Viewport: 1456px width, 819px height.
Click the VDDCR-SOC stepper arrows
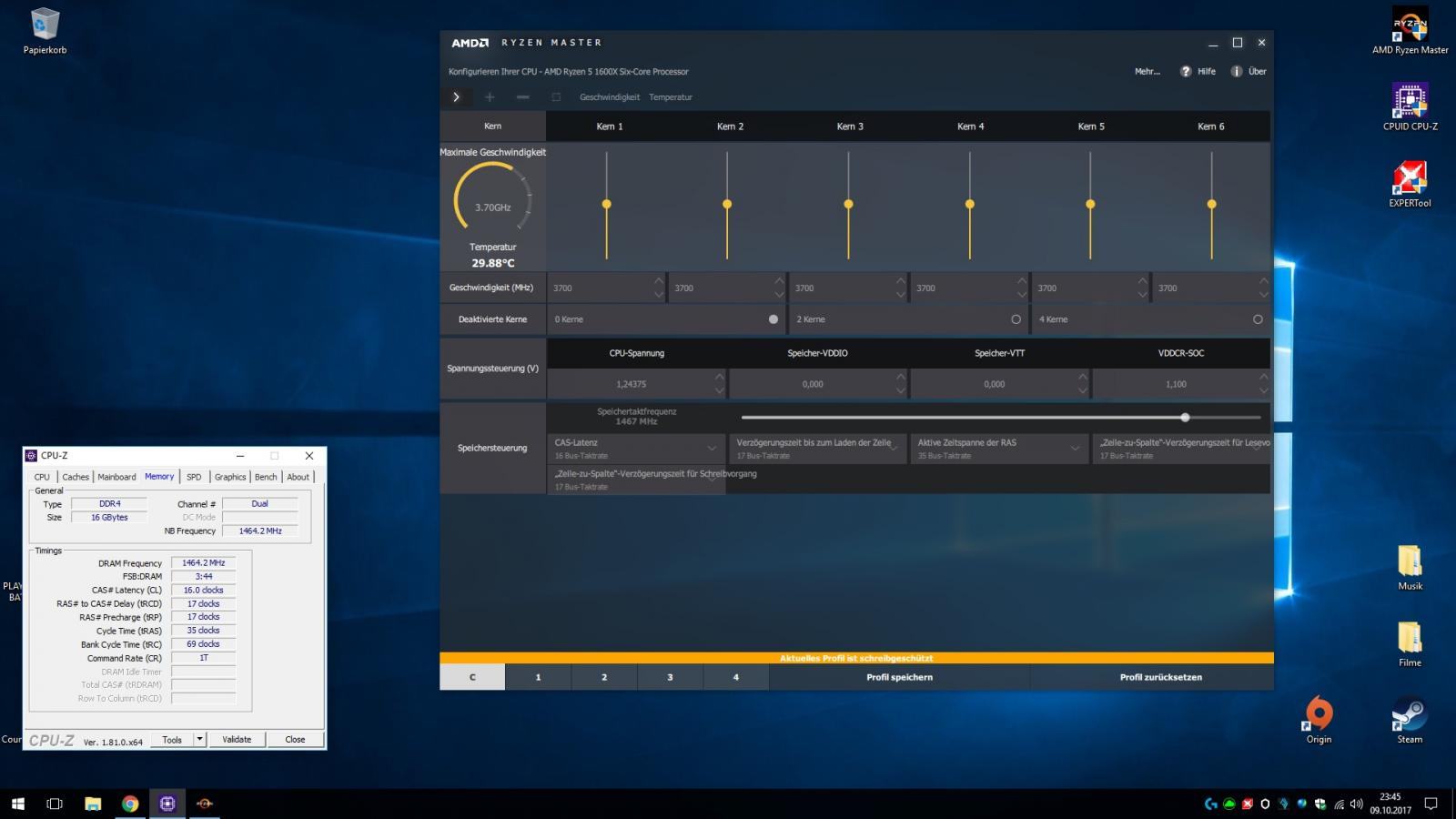[x=1263, y=384]
